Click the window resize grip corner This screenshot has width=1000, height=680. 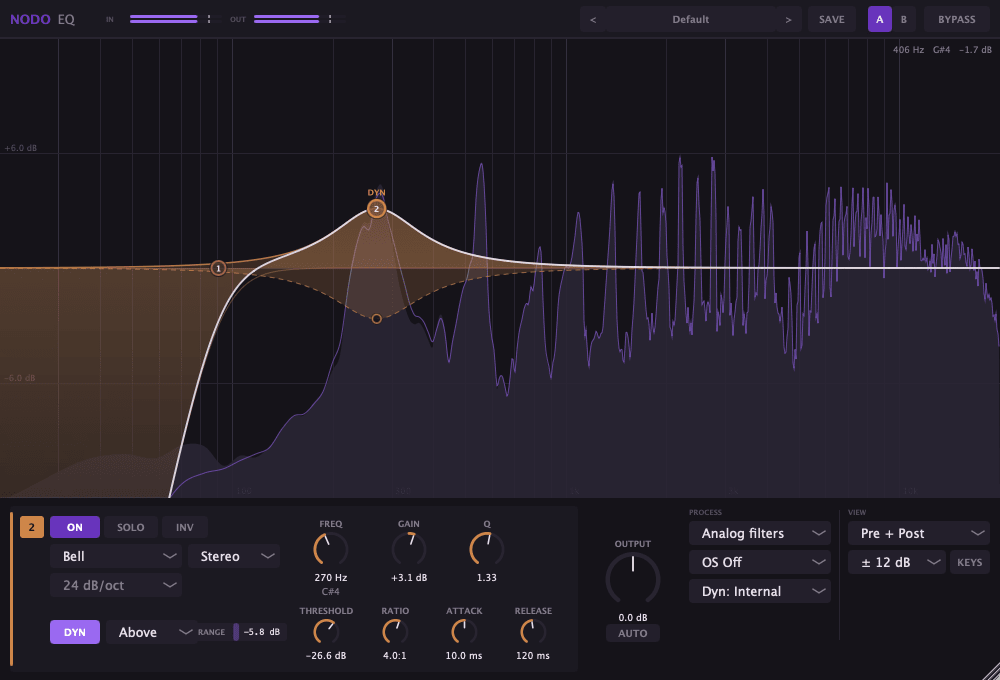pyautogui.click(x=990, y=671)
